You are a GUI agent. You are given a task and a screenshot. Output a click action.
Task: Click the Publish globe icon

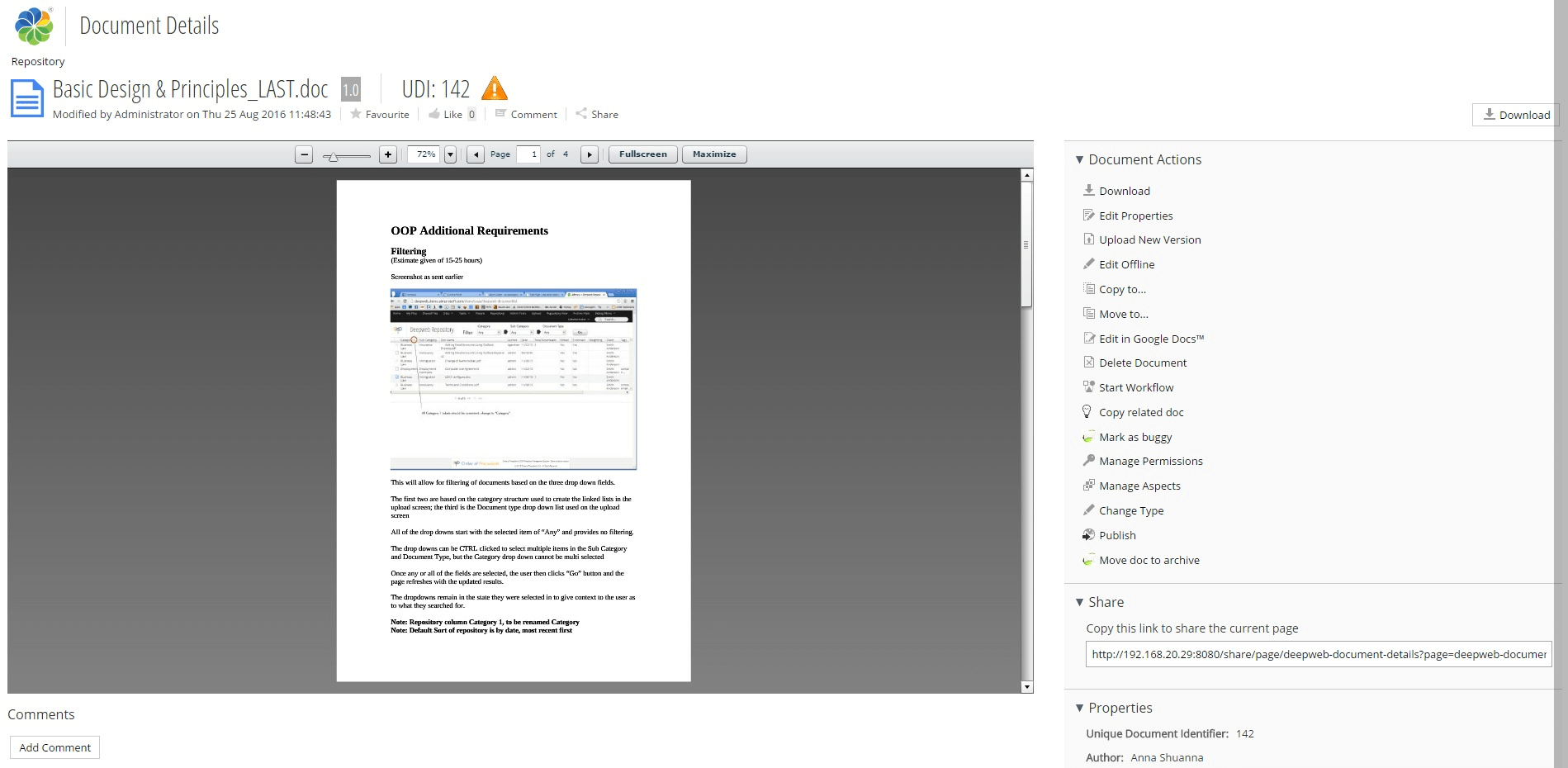point(1088,534)
